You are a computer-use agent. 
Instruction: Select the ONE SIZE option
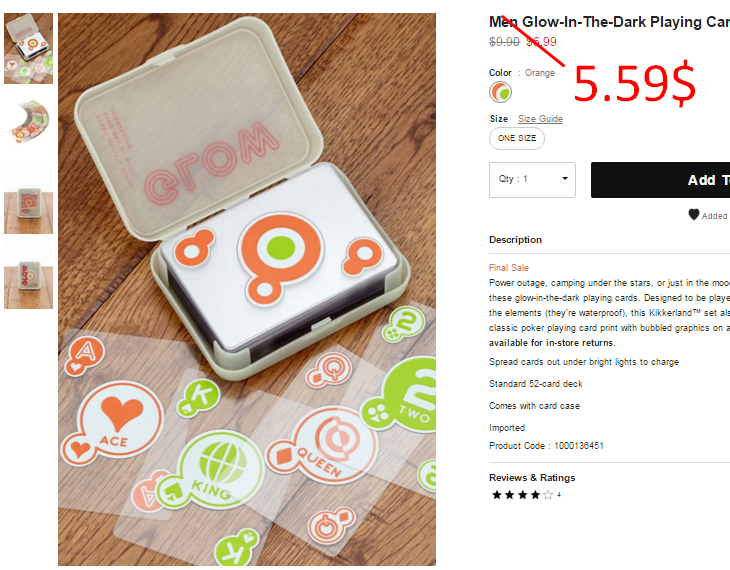[x=517, y=138]
